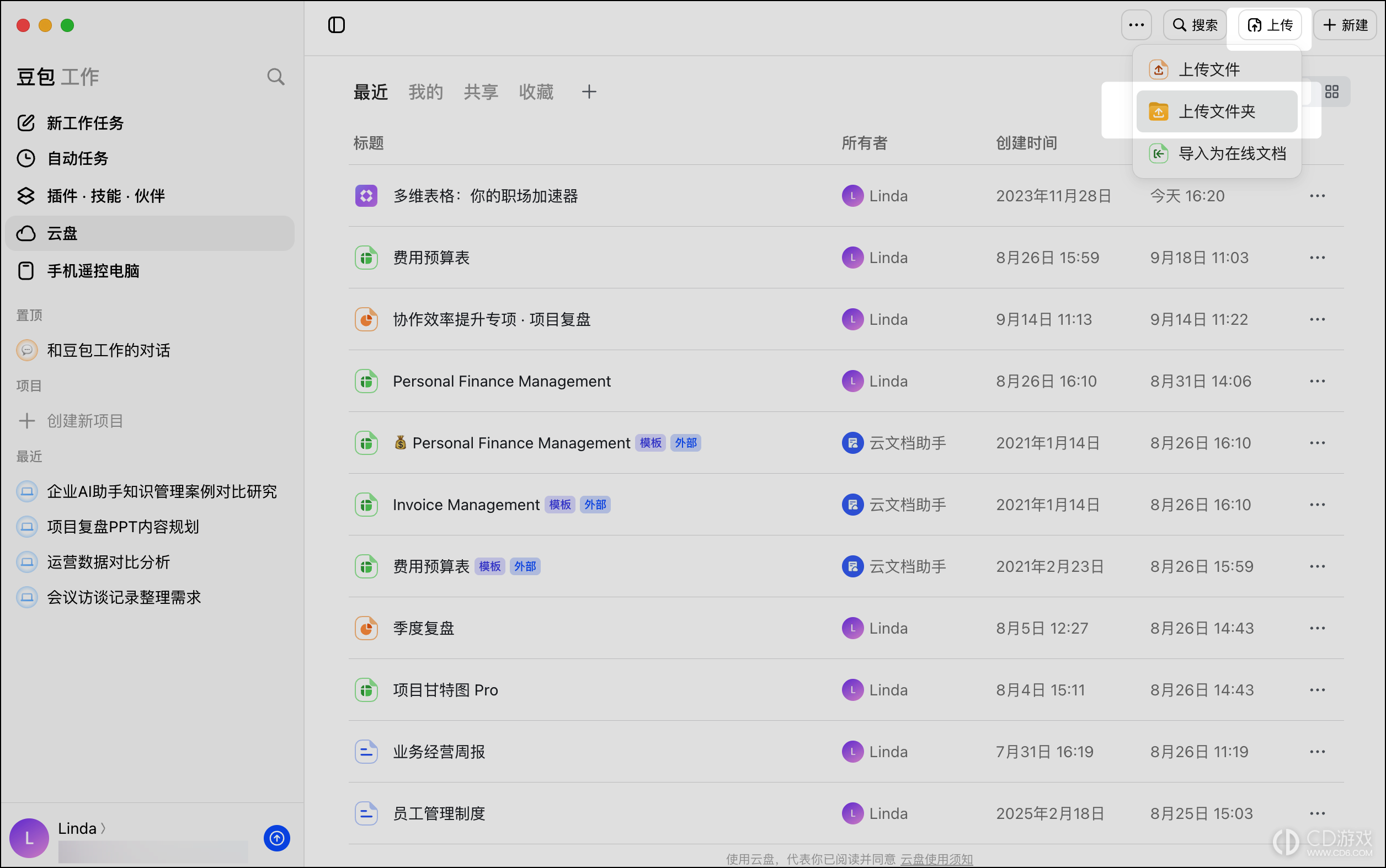
Task: Open 手机遥控电脑 in the sidebar
Action: coord(150,270)
